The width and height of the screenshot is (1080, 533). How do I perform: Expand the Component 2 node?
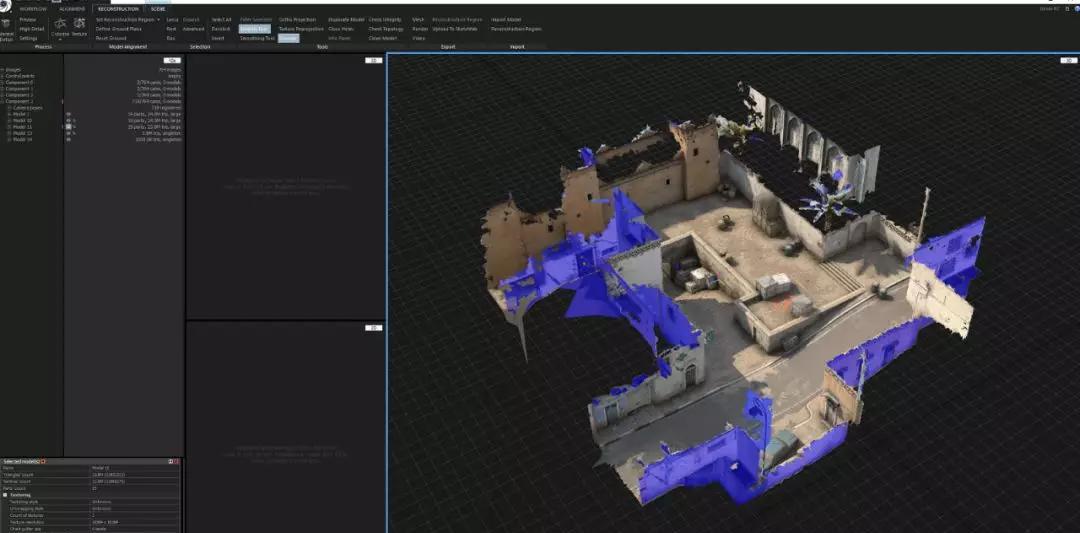coord(2,94)
